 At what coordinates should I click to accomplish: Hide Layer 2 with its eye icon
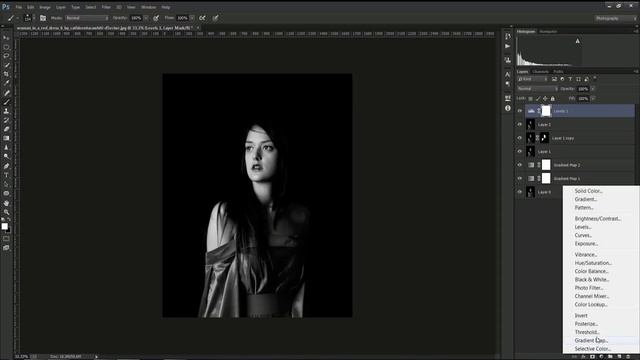click(x=520, y=124)
